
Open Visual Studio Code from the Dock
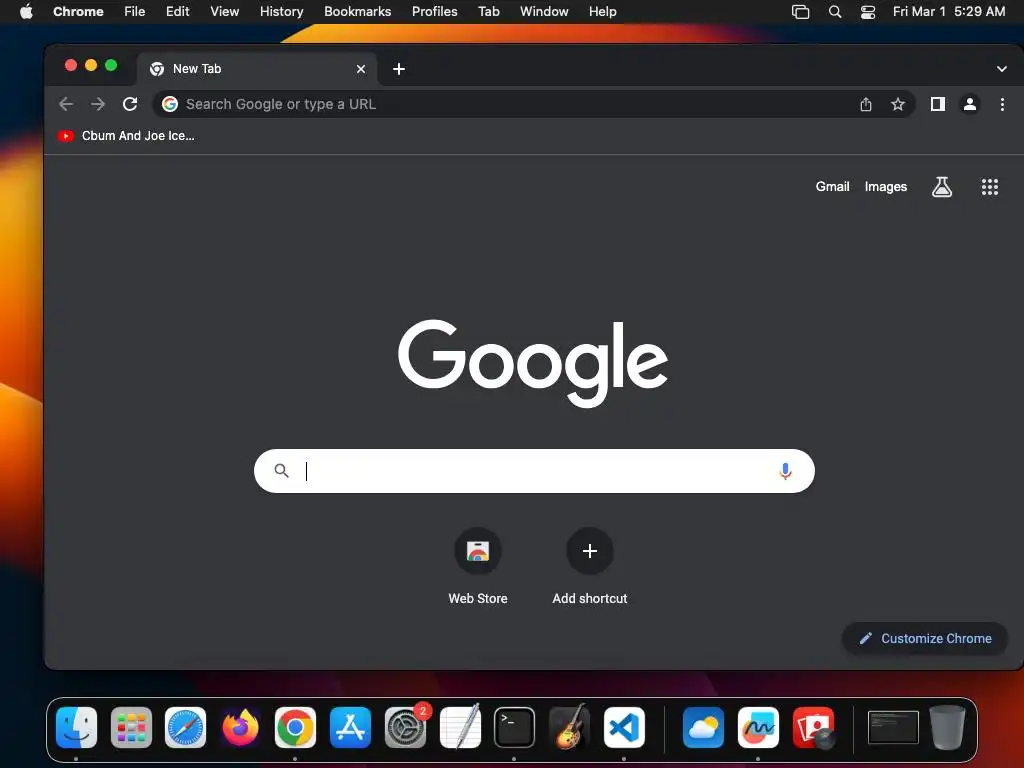pyautogui.click(x=624, y=727)
